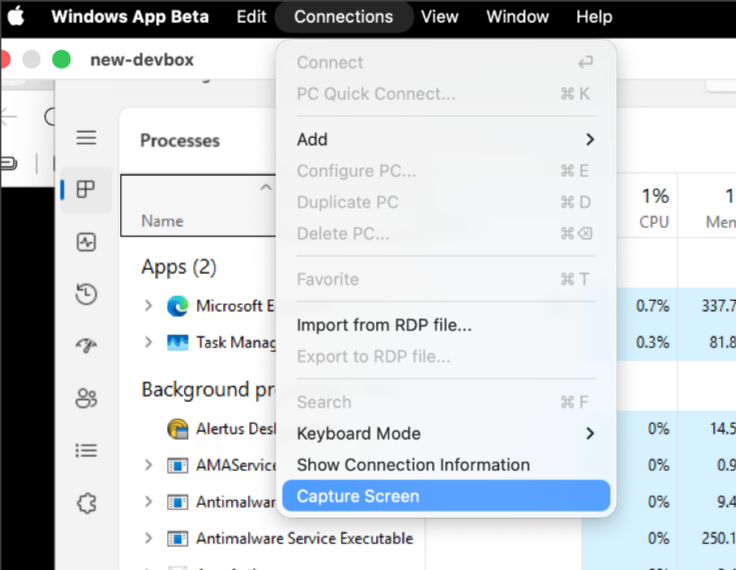
Task: Open the Keyboard Mode submenu
Action: coord(446,433)
